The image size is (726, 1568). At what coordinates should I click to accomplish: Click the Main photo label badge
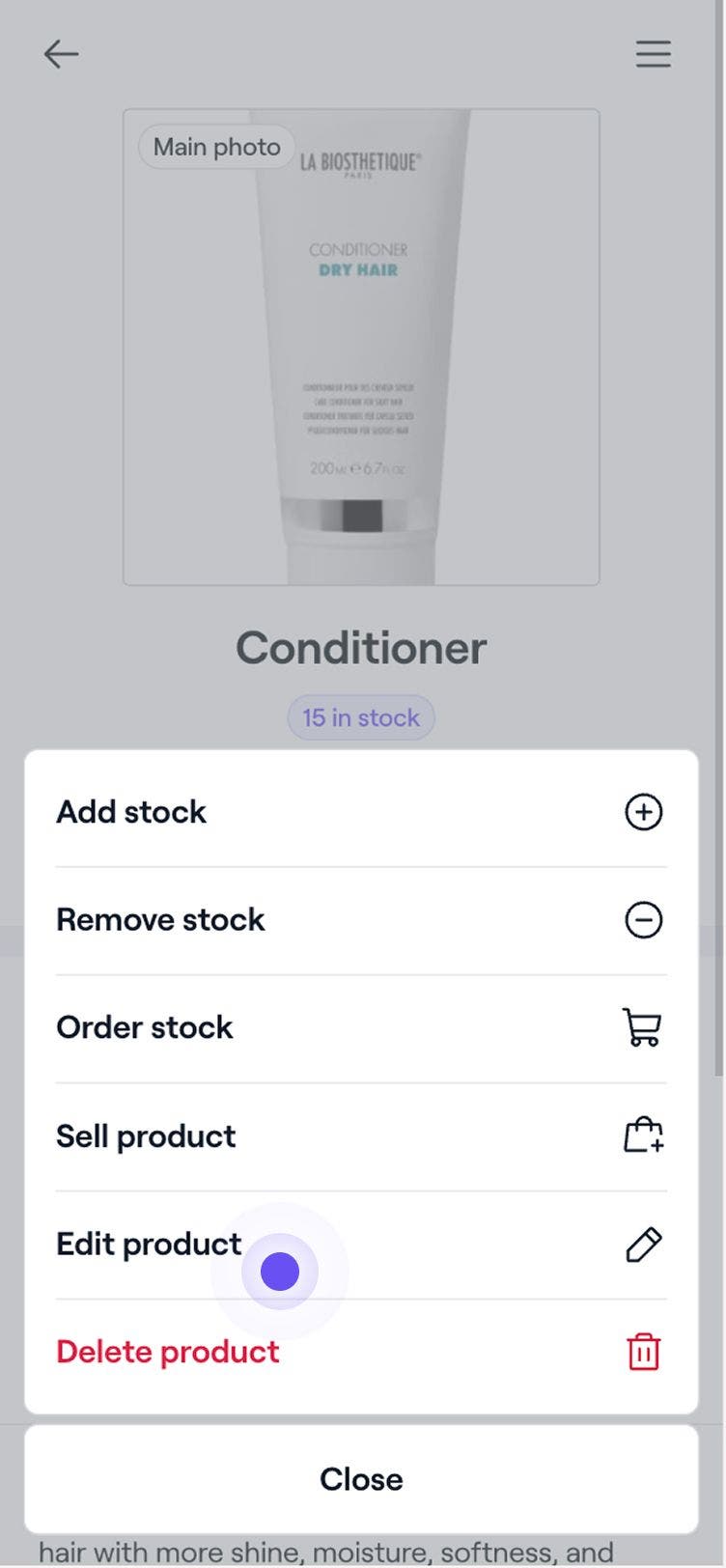pyautogui.click(x=216, y=147)
